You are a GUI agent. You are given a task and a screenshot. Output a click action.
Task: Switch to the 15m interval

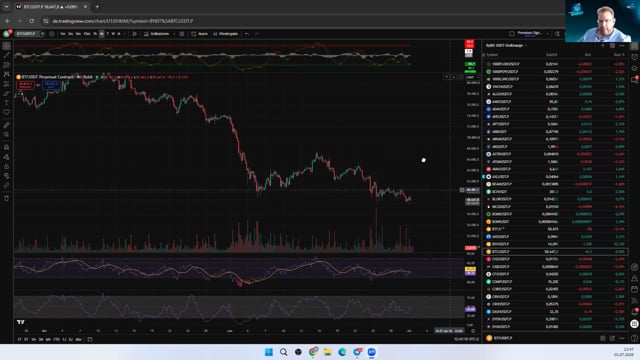(87, 34)
